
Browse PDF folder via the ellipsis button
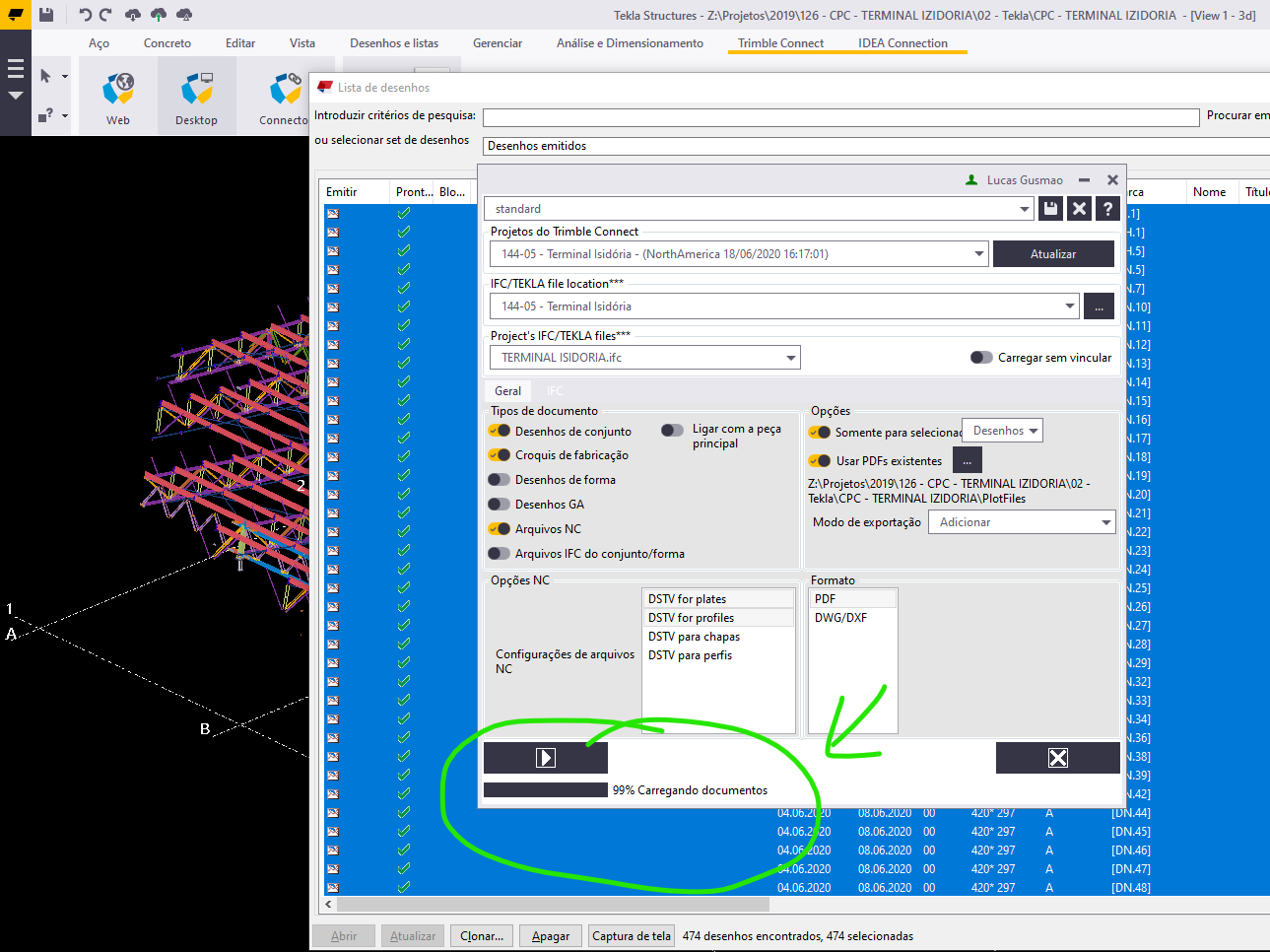coord(967,459)
